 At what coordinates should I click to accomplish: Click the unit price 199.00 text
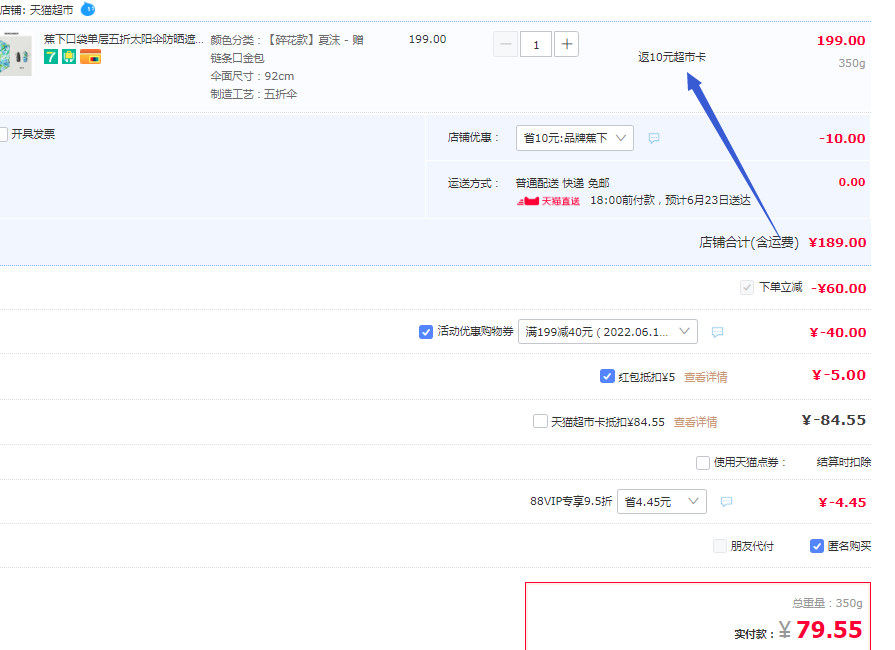(x=428, y=39)
